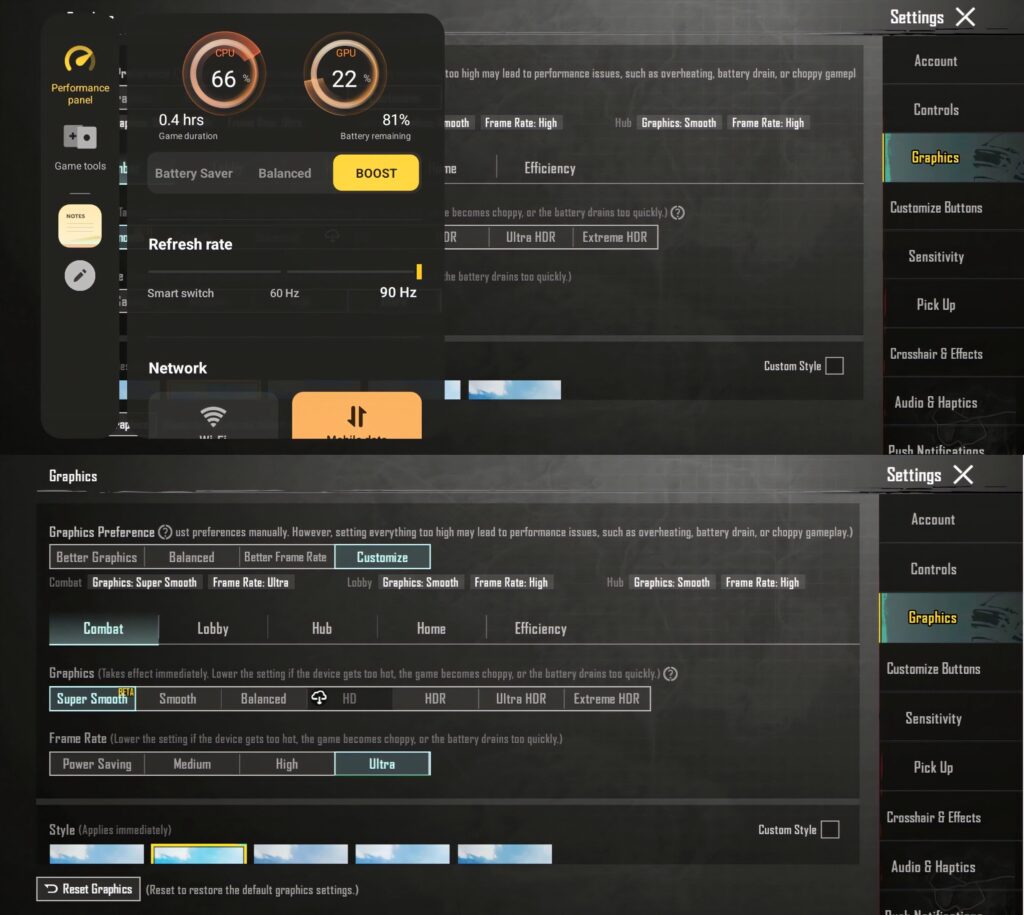Image resolution: width=1024 pixels, height=915 pixels.
Task: Set refresh rate to 60 Hz
Action: pos(284,293)
